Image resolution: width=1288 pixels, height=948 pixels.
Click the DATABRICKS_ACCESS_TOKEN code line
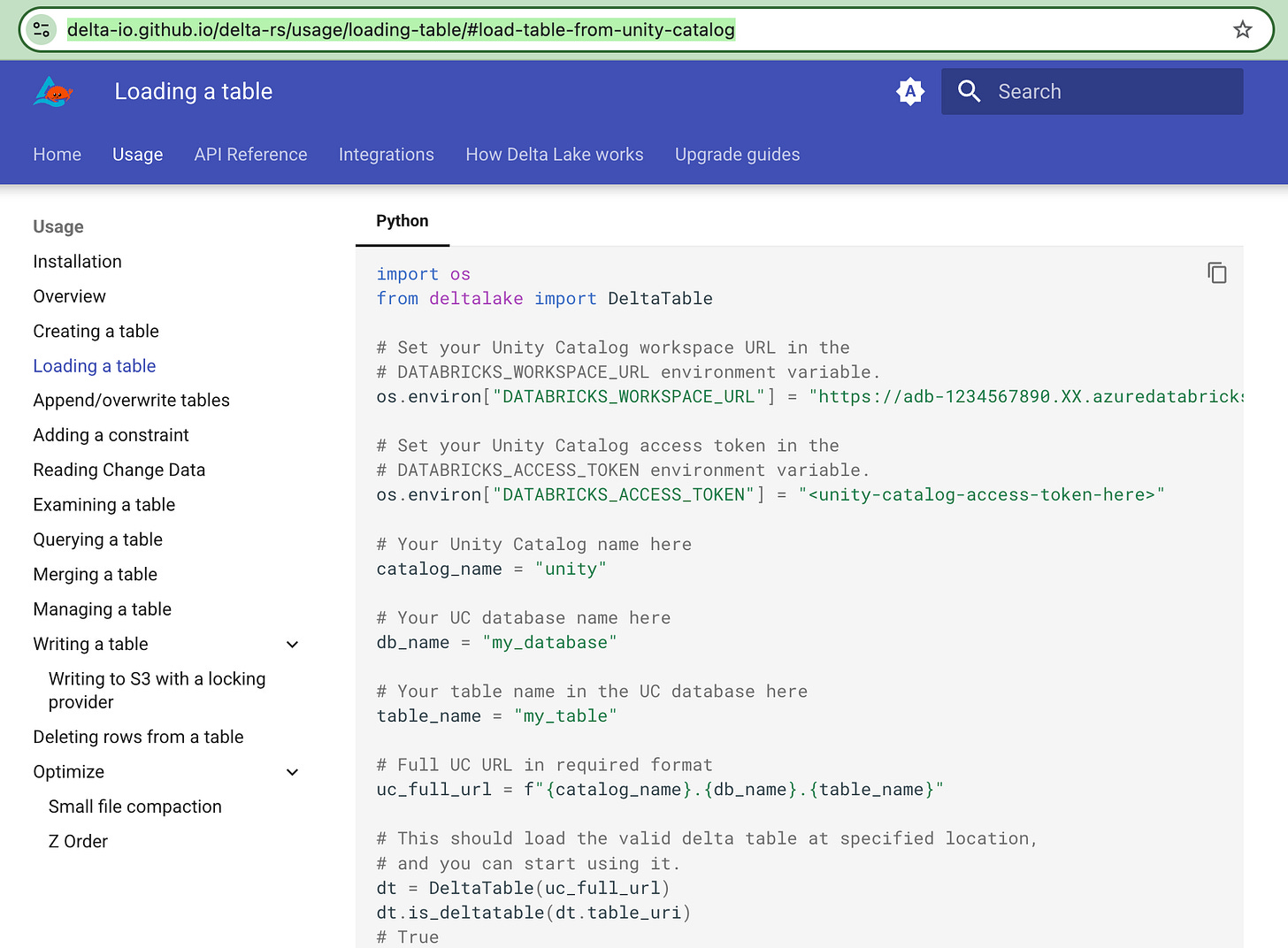point(770,495)
